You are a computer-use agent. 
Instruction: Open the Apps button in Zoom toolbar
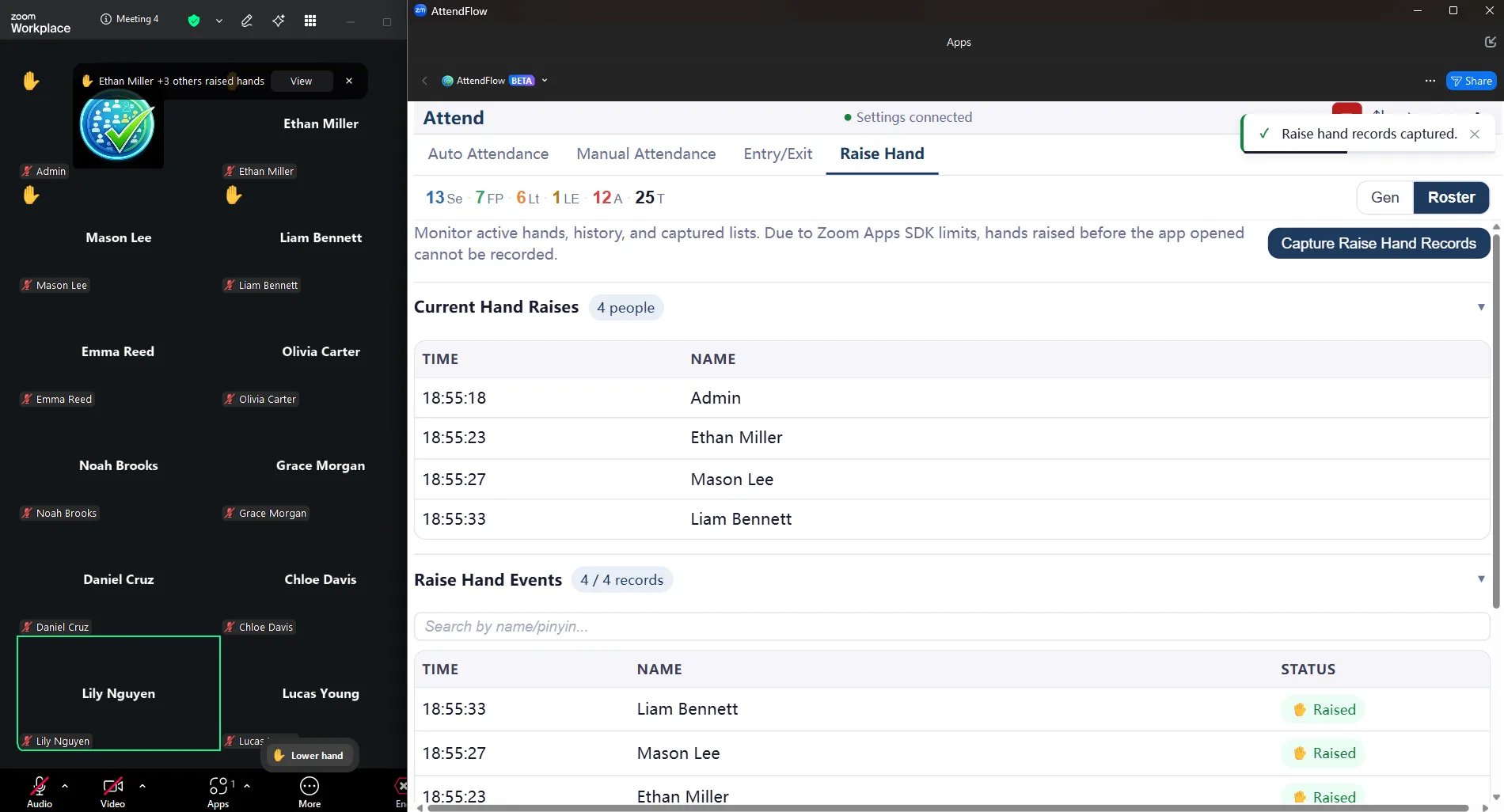(218, 791)
